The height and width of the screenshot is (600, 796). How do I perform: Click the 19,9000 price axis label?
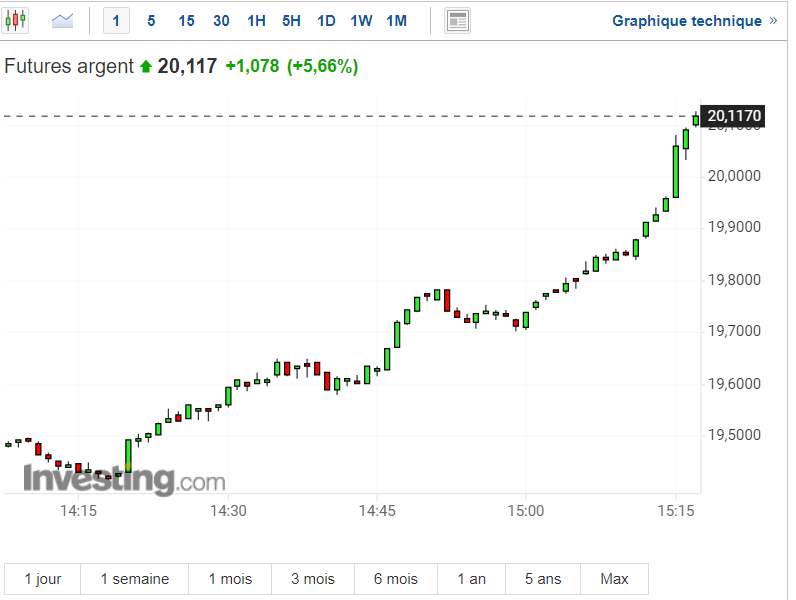735,227
